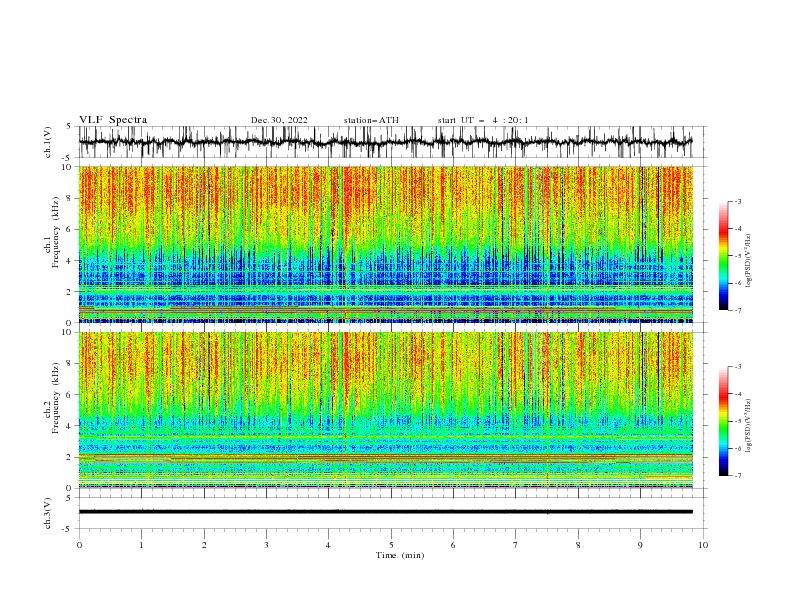
Task: Click the 'station=ATH' label
Action: point(371,120)
